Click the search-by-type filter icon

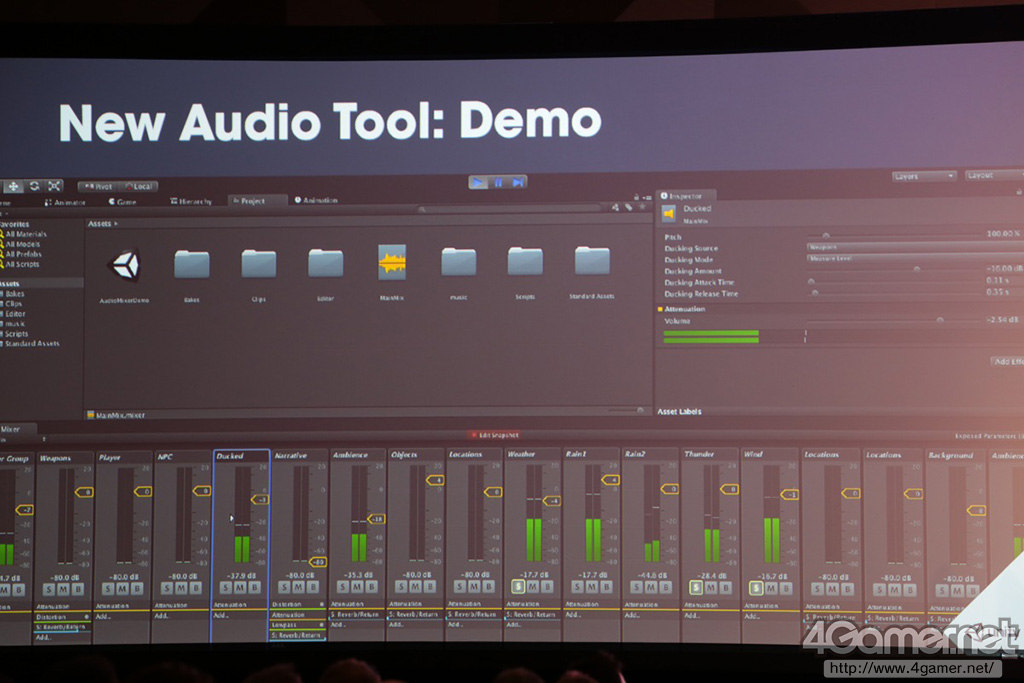click(615, 208)
